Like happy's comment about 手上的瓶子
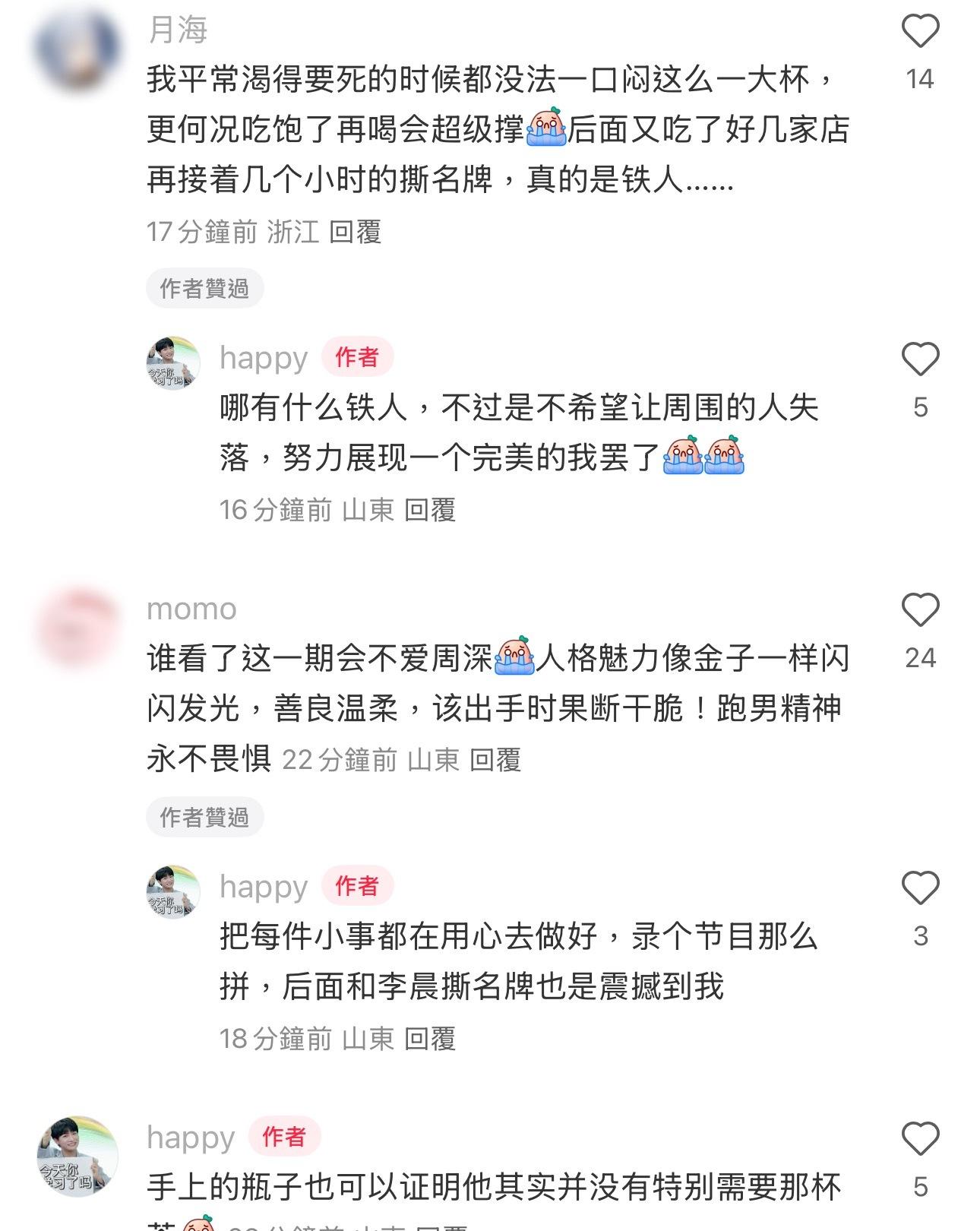Image resolution: width=980 pixels, height=1231 pixels. click(x=920, y=1139)
